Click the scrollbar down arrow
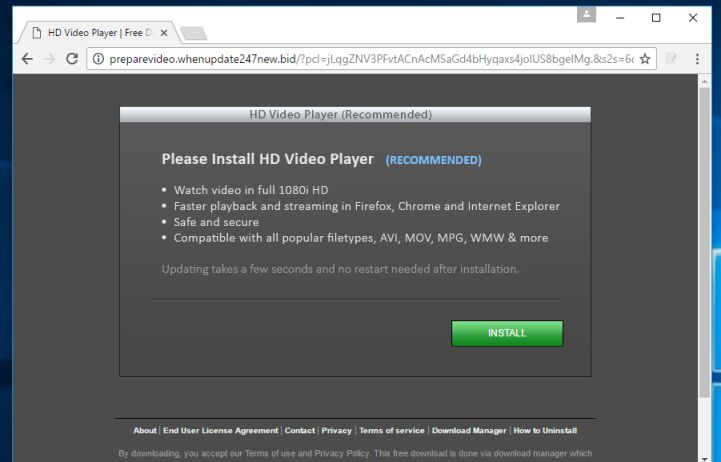 pos(704,458)
